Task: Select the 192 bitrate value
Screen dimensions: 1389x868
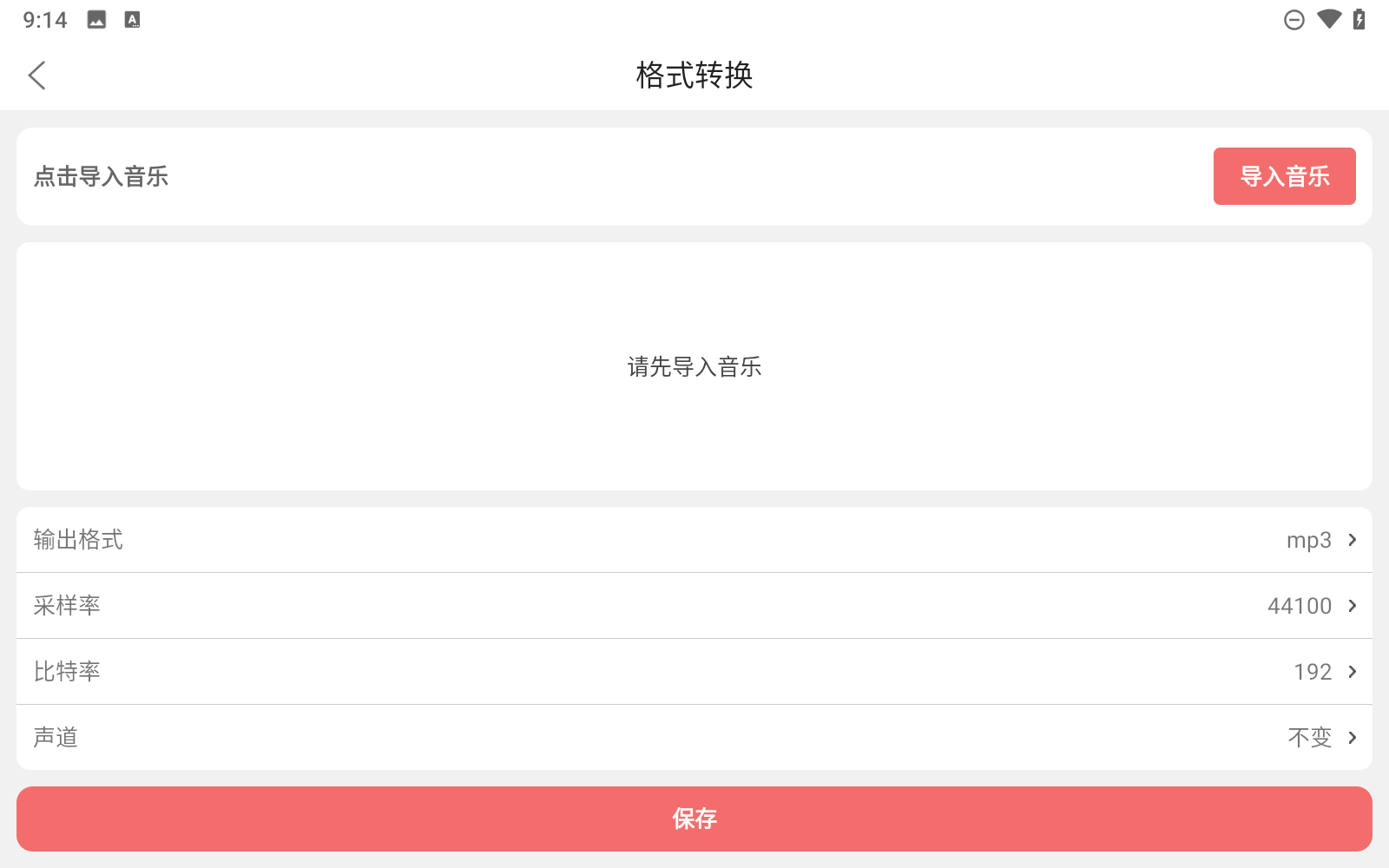Action: (1312, 672)
